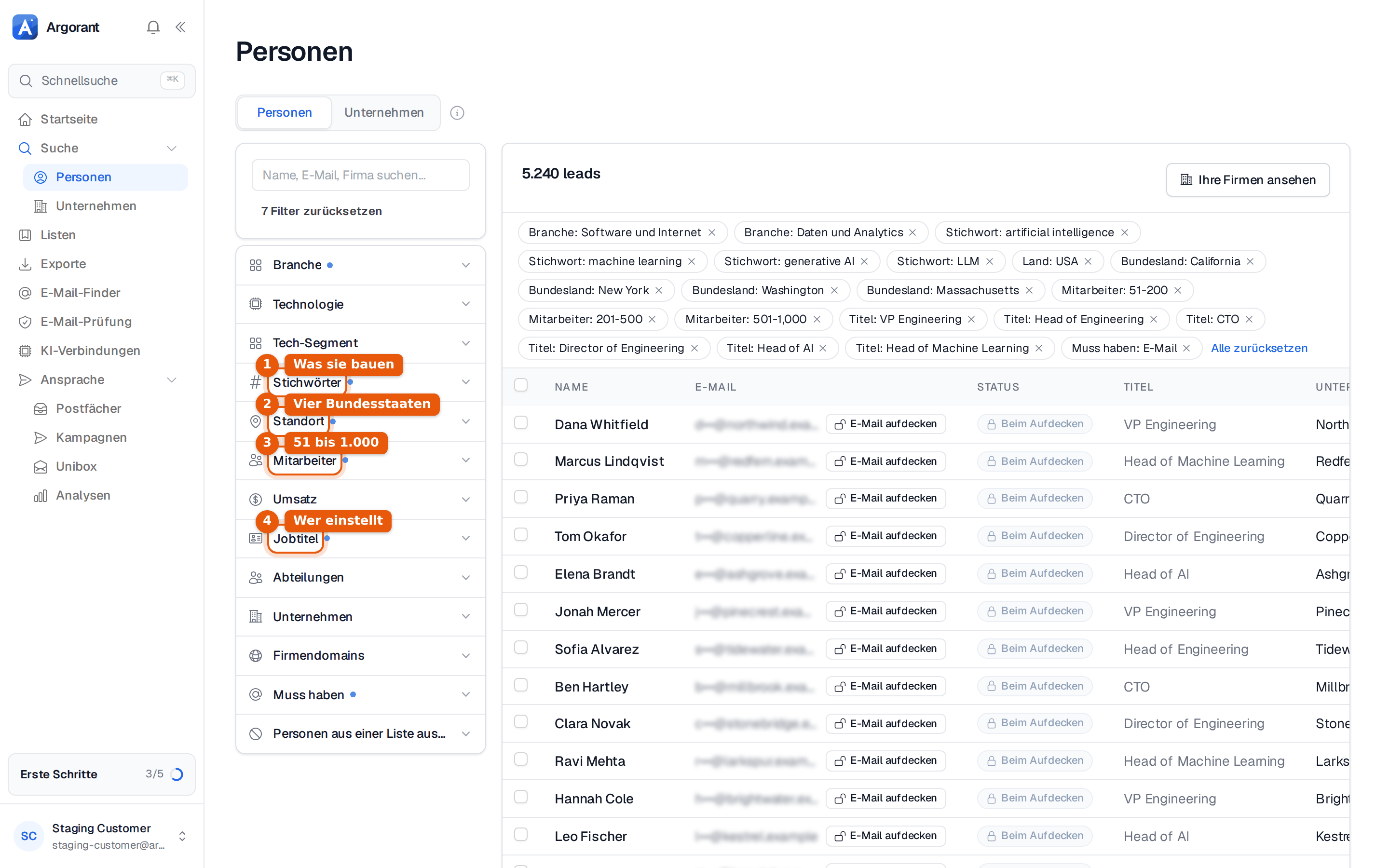The width and height of the screenshot is (1389, 868).
Task: Expand the Umsatz filter section
Action: point(360,499)
